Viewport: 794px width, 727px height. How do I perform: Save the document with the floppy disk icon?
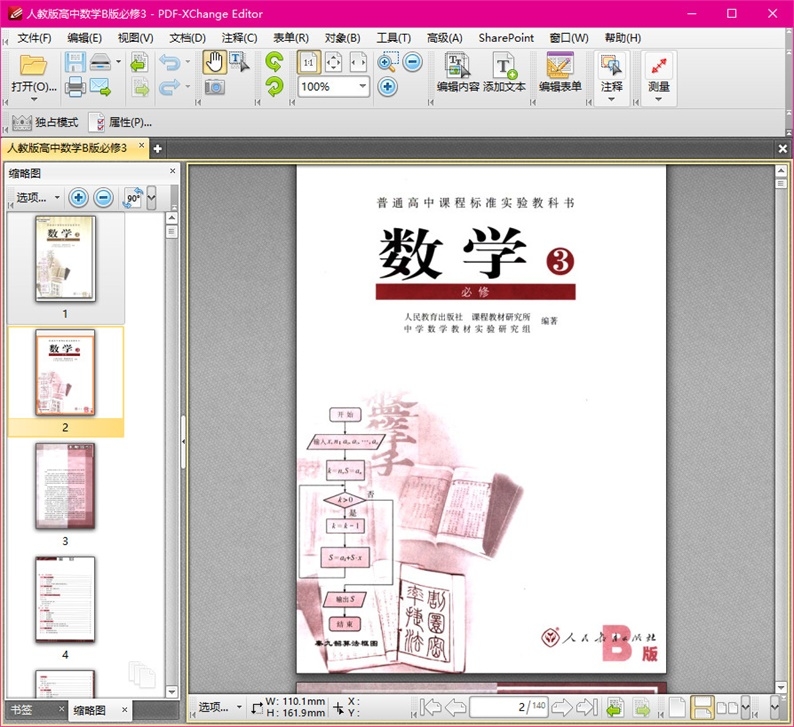74,62
